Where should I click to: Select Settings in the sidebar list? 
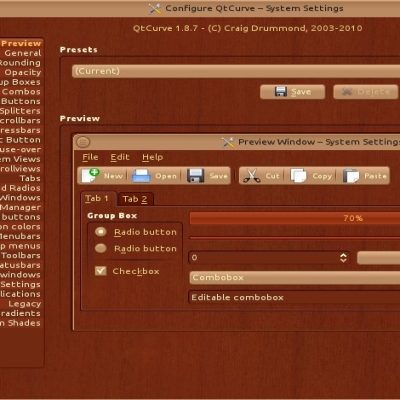(x=20, y=284)
